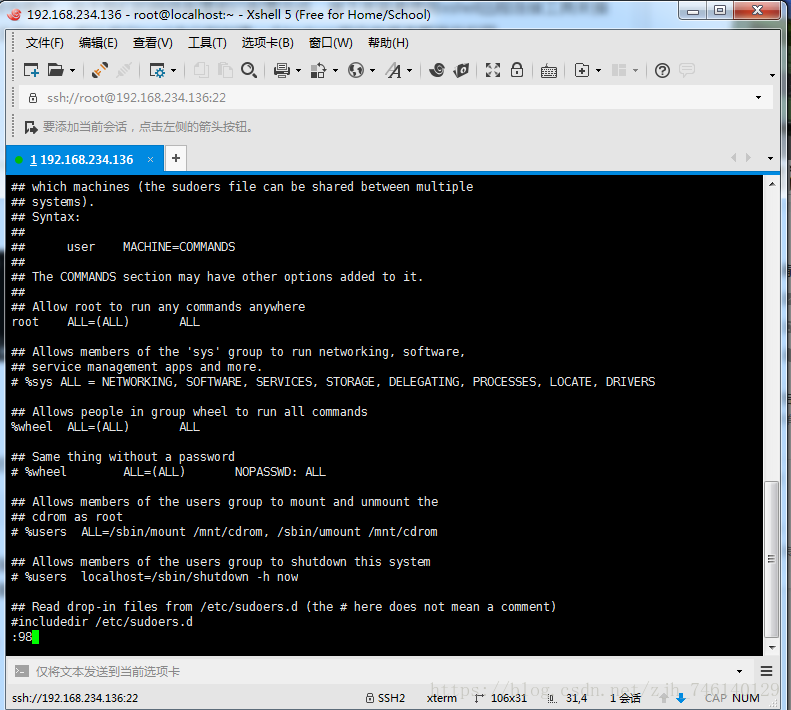Click the 'xterm' status bar entry
The height and width of the screenshot is (710, 791).
[441, 698]
